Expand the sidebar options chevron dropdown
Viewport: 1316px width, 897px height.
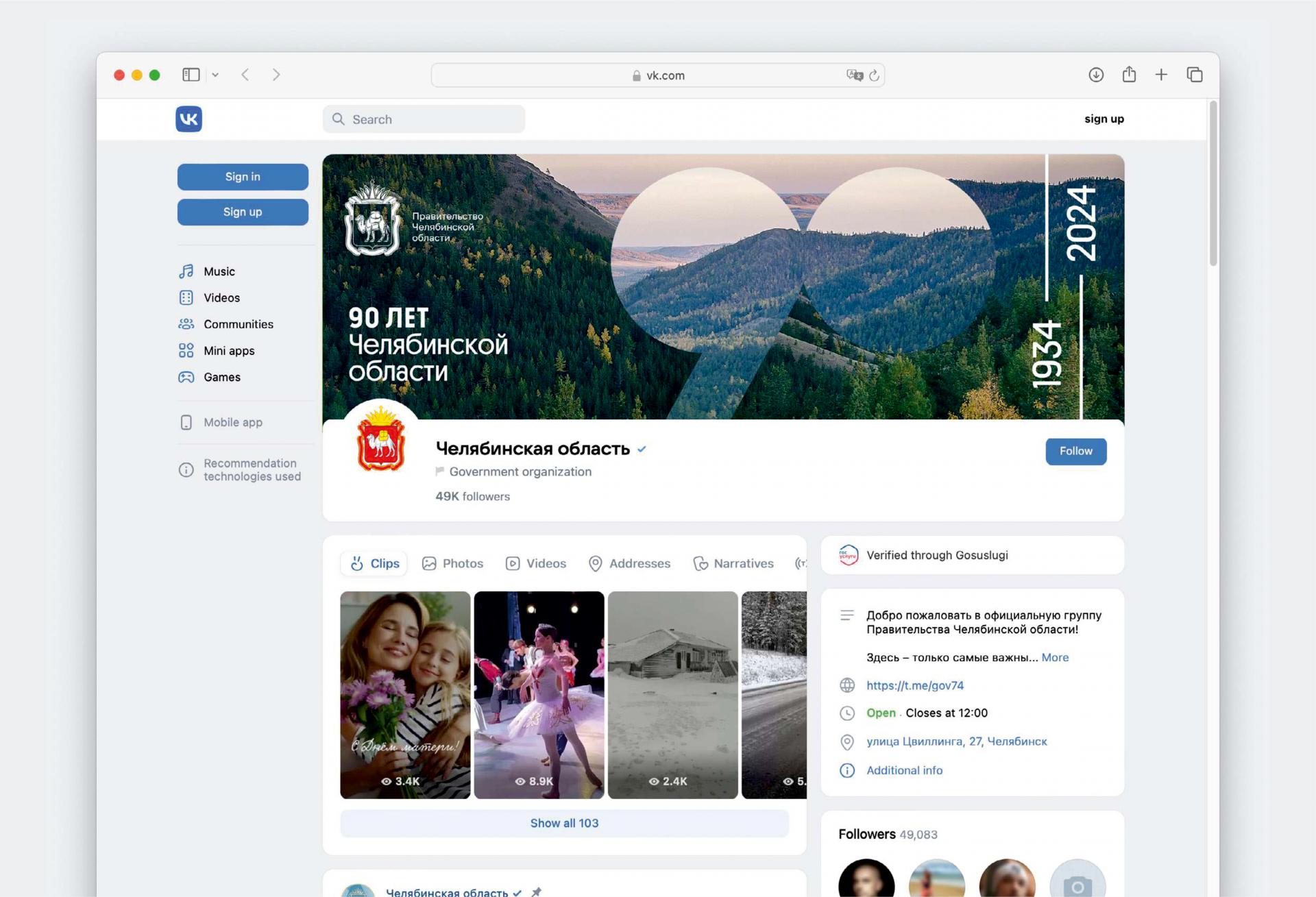pyautogui.click(x=215, y=75)
